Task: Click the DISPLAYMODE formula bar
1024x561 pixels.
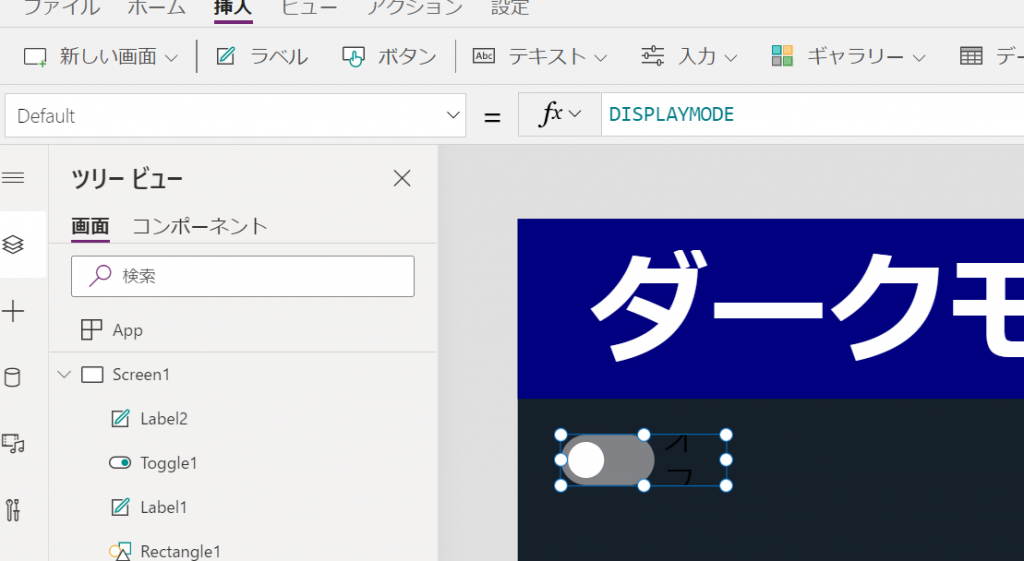Action: click(x=812, y=114)
